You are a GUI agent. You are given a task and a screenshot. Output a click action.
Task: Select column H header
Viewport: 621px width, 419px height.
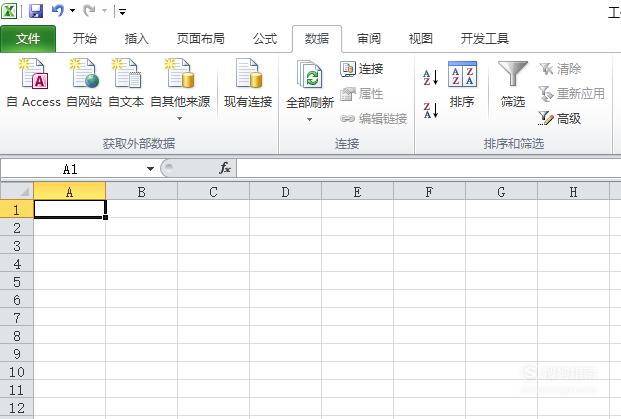pyautogui.click(x=573, y=192)
